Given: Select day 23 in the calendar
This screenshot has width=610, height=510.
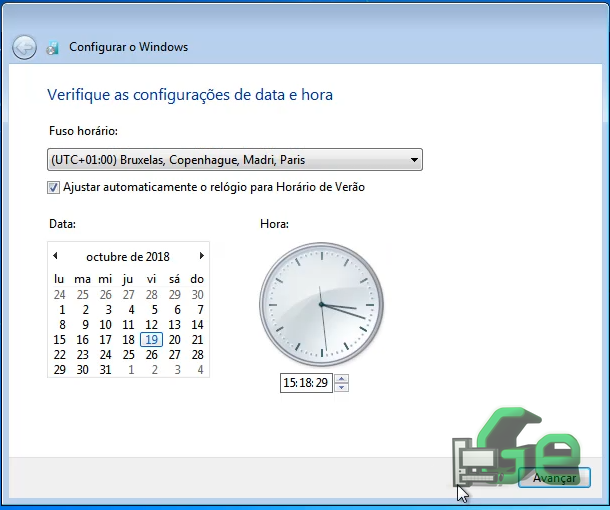Looking at the screenshot, I should (82, 355).
